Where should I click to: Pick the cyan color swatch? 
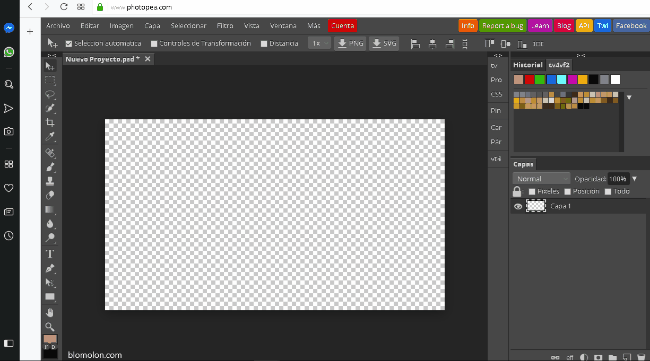(x=561, y=80)
